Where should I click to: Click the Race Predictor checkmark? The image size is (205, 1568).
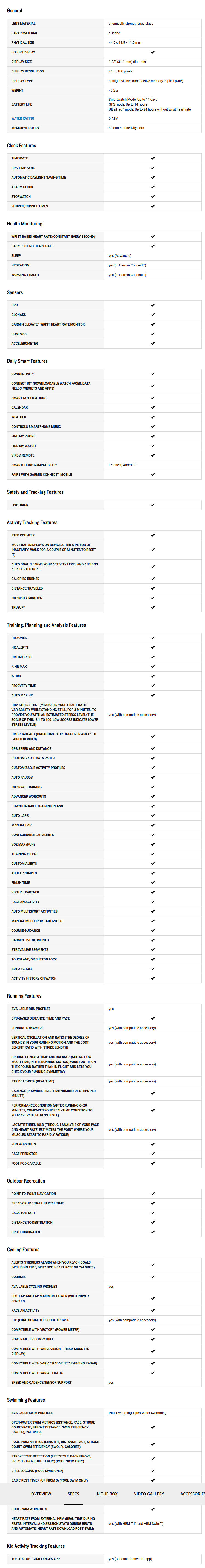click(x=153, y=1154)
